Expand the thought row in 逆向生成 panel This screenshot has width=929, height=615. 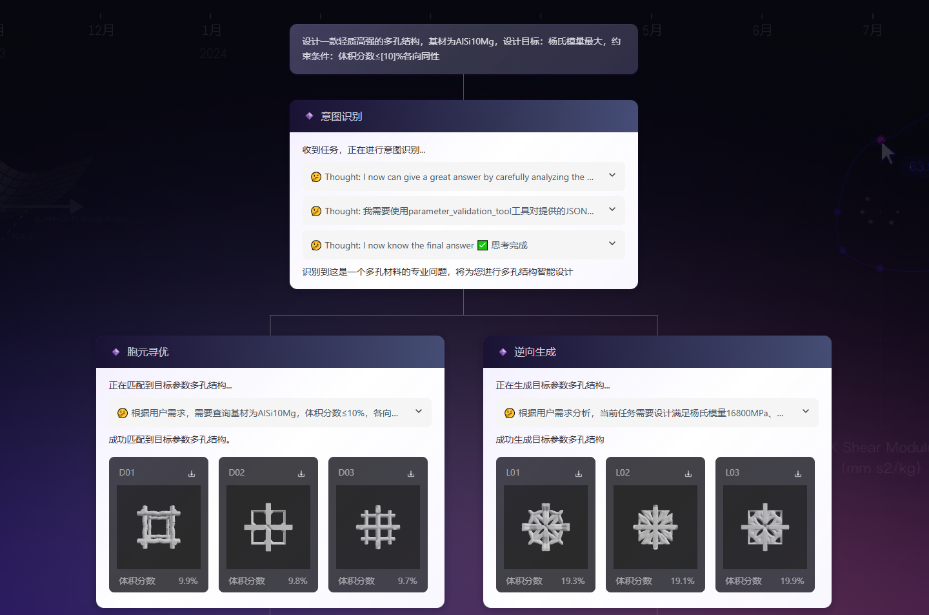pos(804,412)
